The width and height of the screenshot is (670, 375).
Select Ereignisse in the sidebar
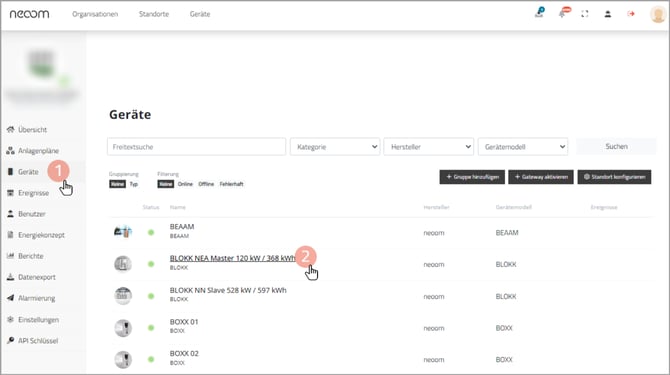pyautogui.click(x=33, y=193)
